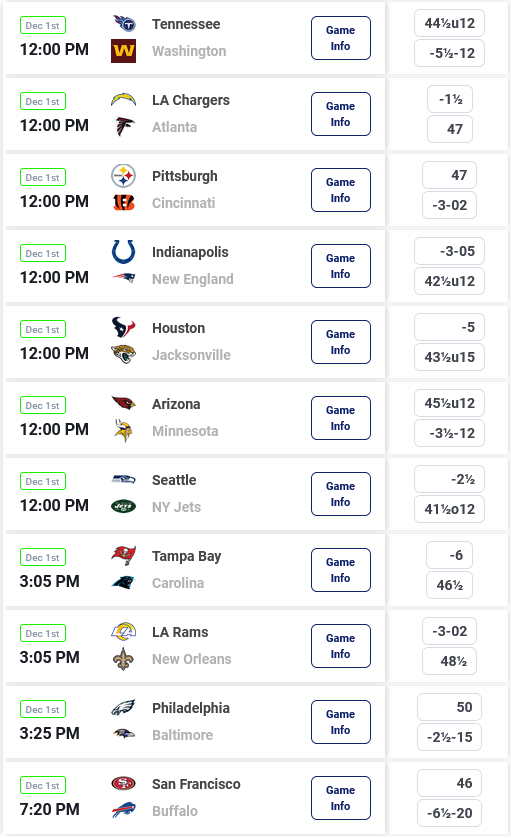Click the Cincinnati team name
The width and height of the screenshot is (511, 838).
pos(183,203)
